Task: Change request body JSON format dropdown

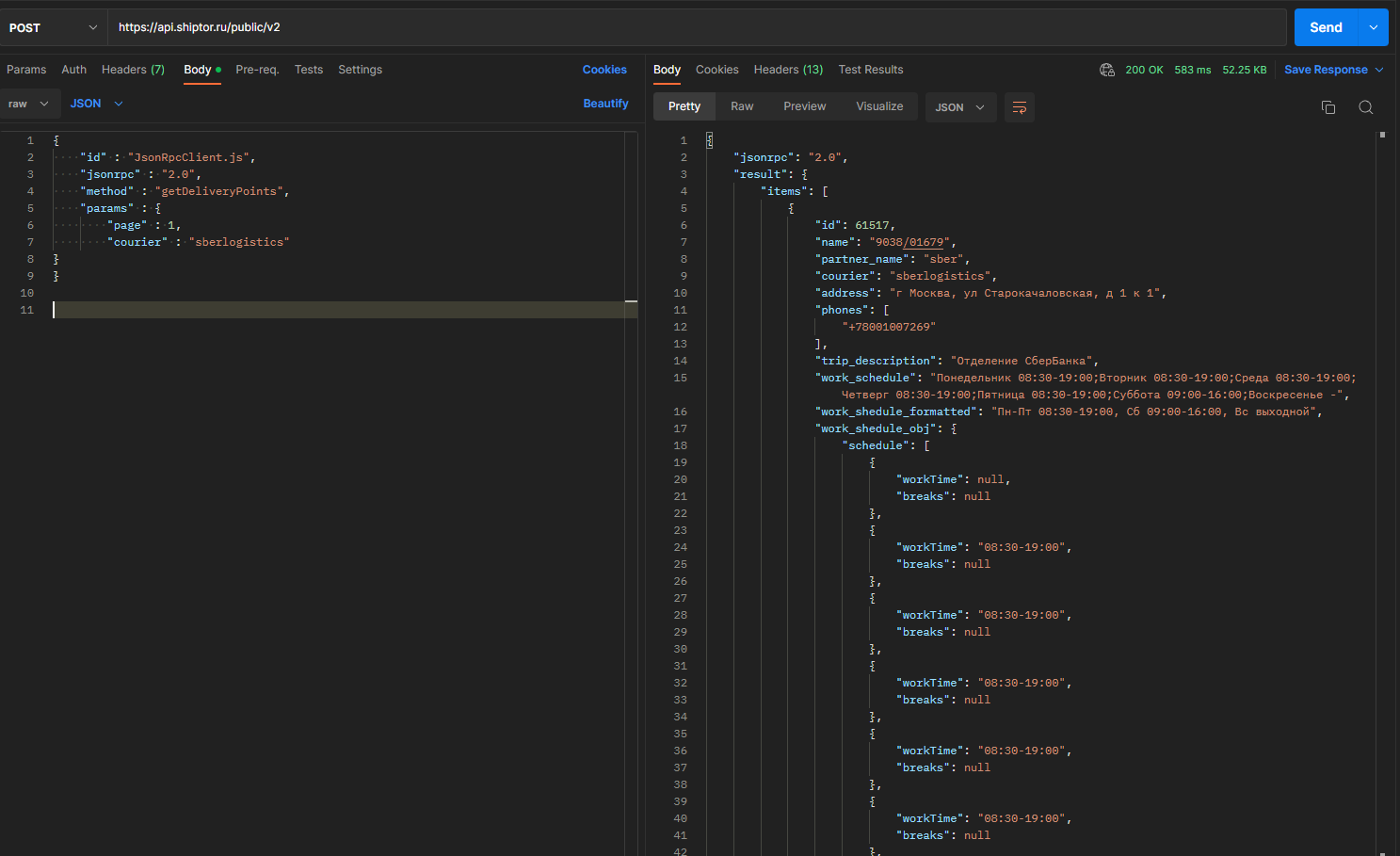Action: click(96, 104)
